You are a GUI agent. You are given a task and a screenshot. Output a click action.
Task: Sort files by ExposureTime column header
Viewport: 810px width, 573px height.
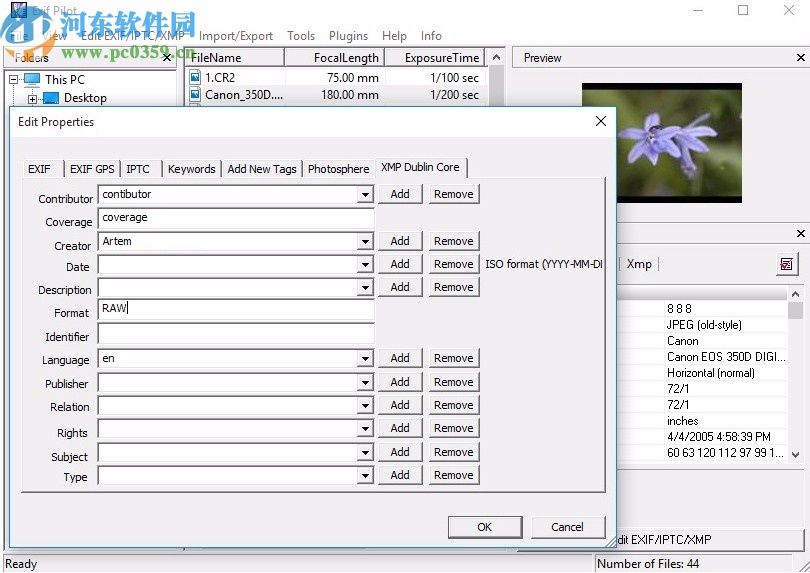434,57
